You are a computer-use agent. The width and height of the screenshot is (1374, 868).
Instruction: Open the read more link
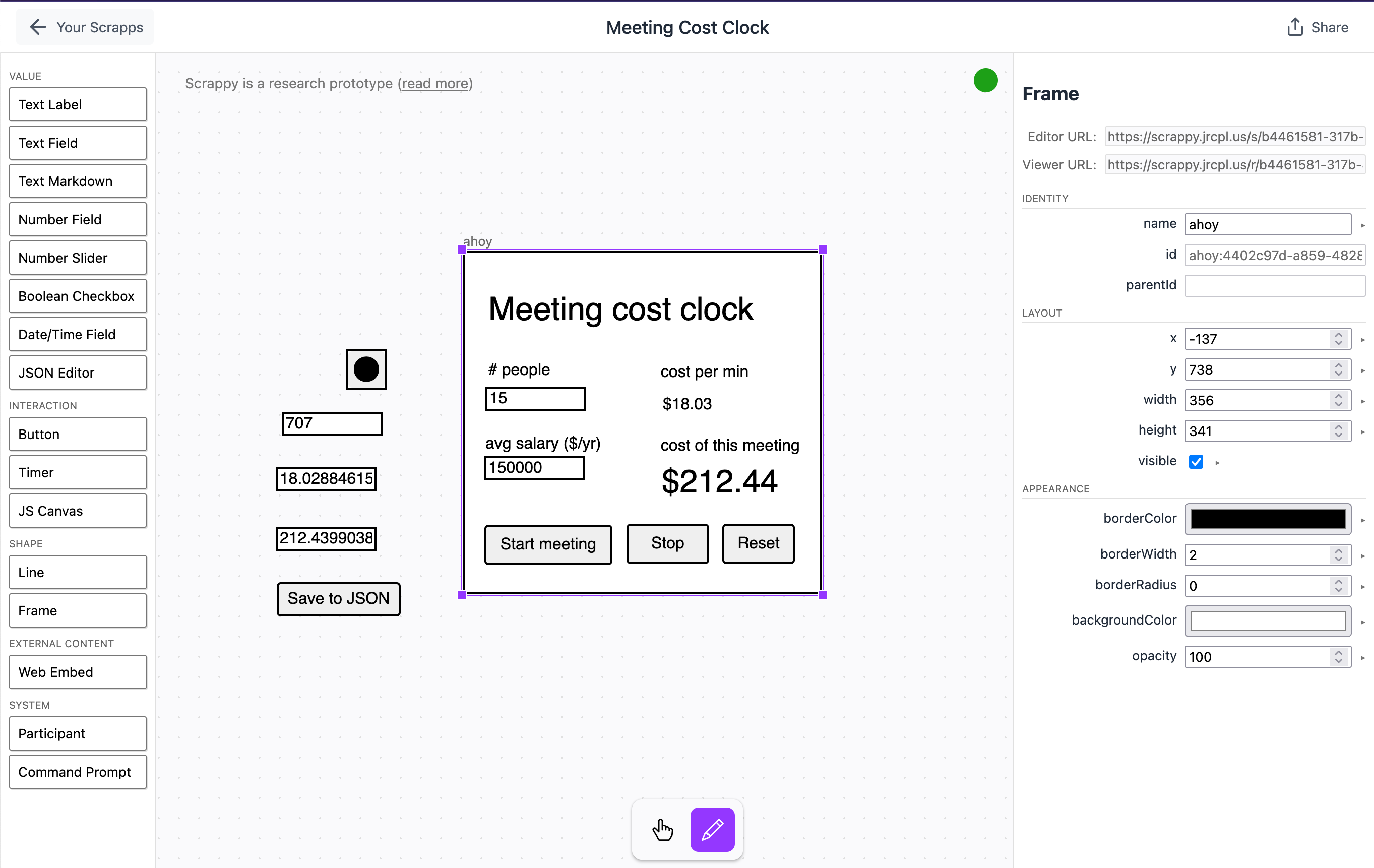click(435, 83)
